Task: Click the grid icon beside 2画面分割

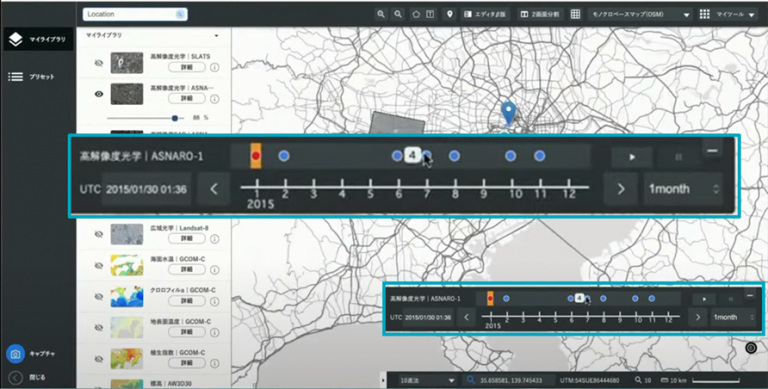Action: [x=576, y=14]
